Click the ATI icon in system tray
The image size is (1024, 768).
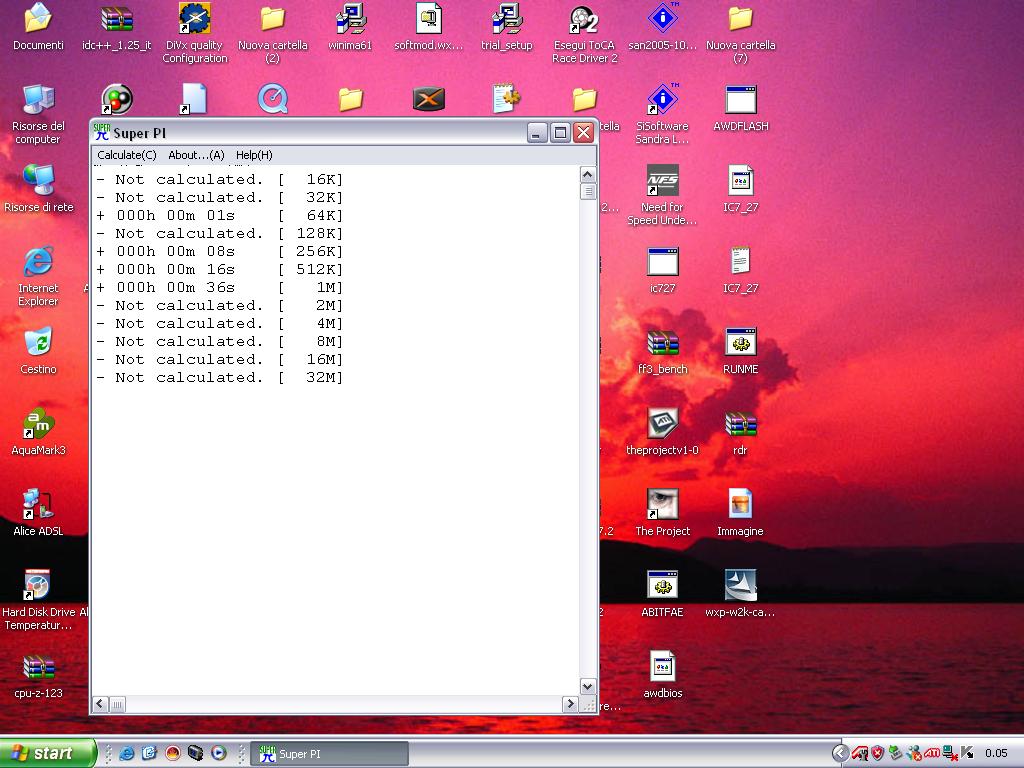pyautogui.click(x=931, y=753)
